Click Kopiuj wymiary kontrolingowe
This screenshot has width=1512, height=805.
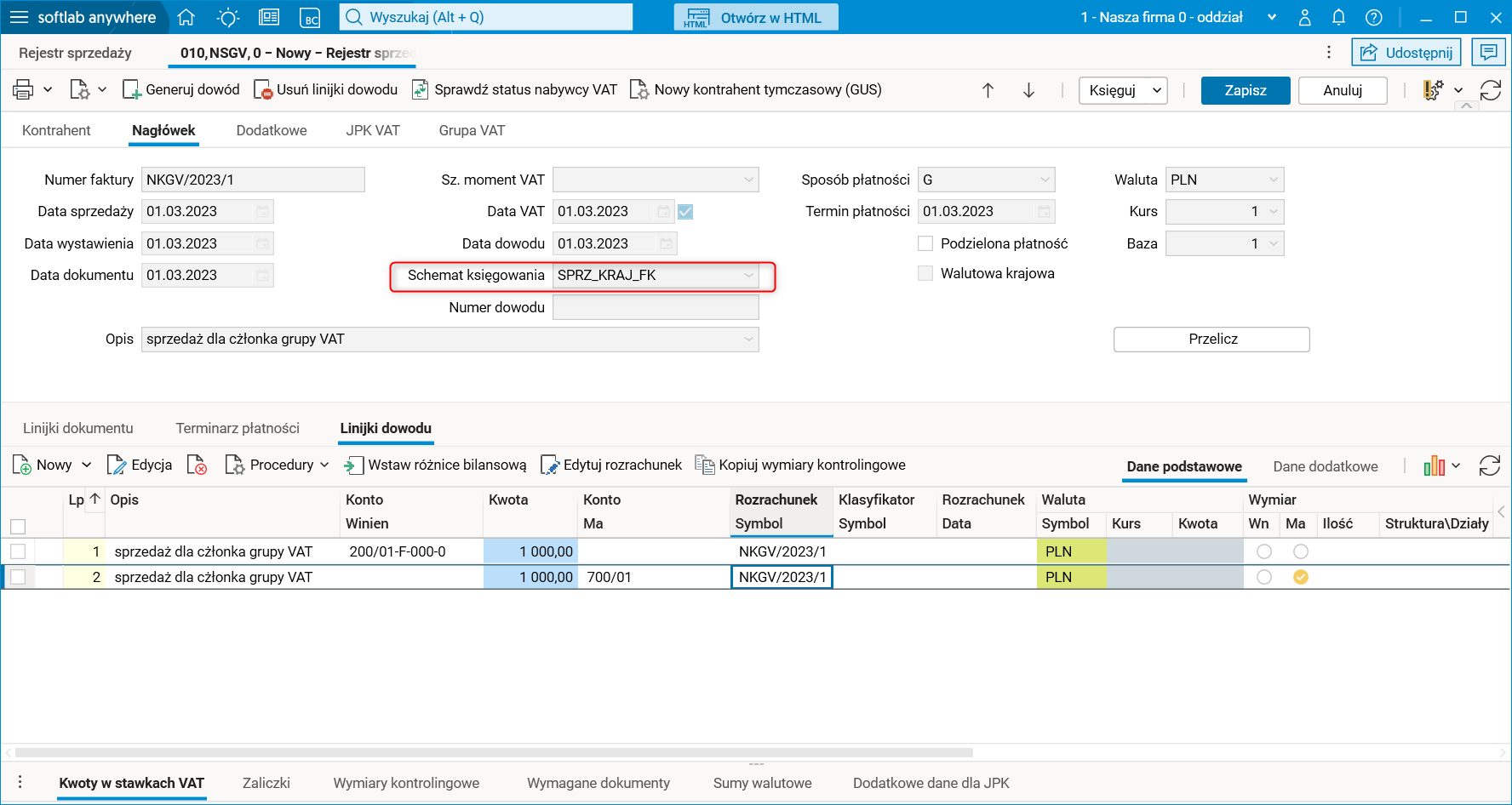tap(800, 465)
